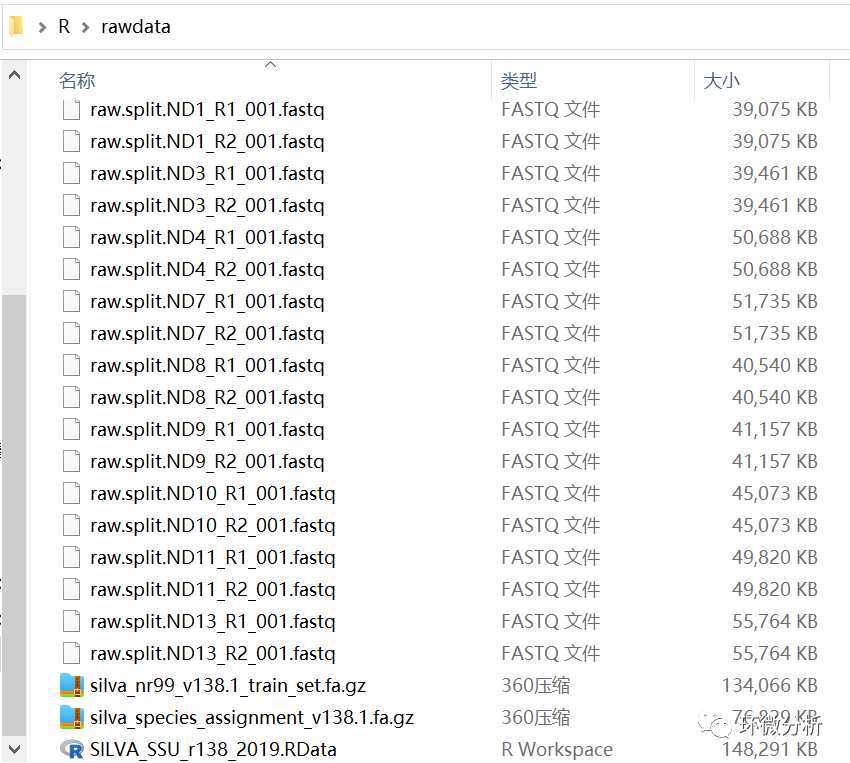850x763 pixels.
Task: Click the vertical scrollbar thumb
Action: click(x=15, y=515)
